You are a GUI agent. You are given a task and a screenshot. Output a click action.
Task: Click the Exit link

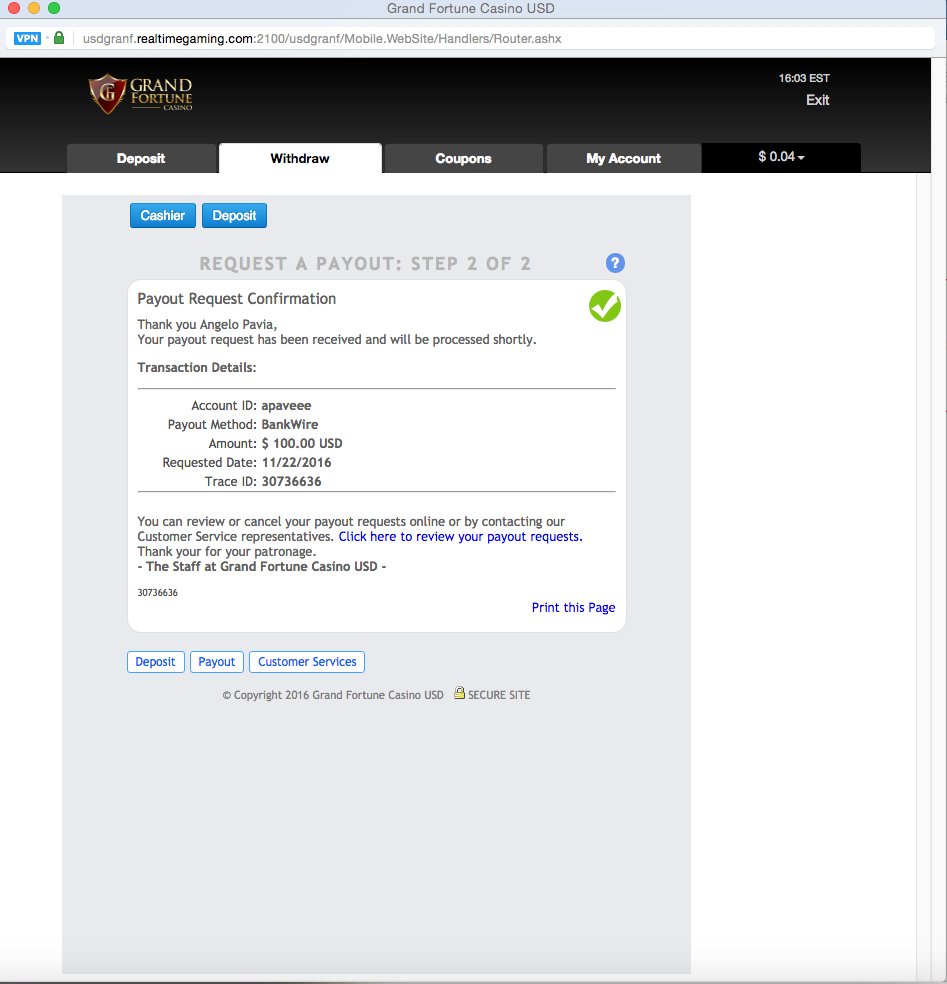coord(817,100)
